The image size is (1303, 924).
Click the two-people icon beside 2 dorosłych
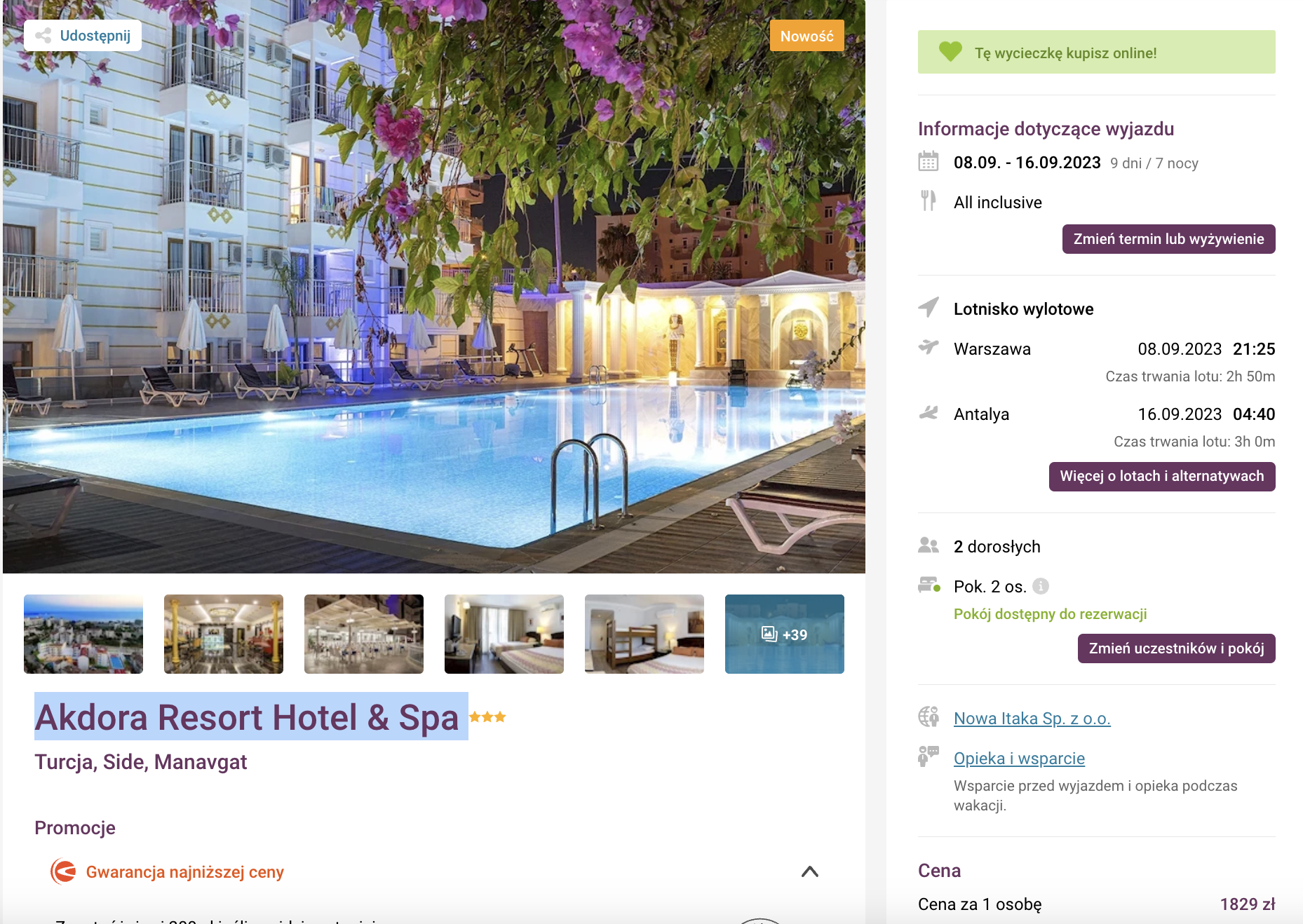point(929,545)
